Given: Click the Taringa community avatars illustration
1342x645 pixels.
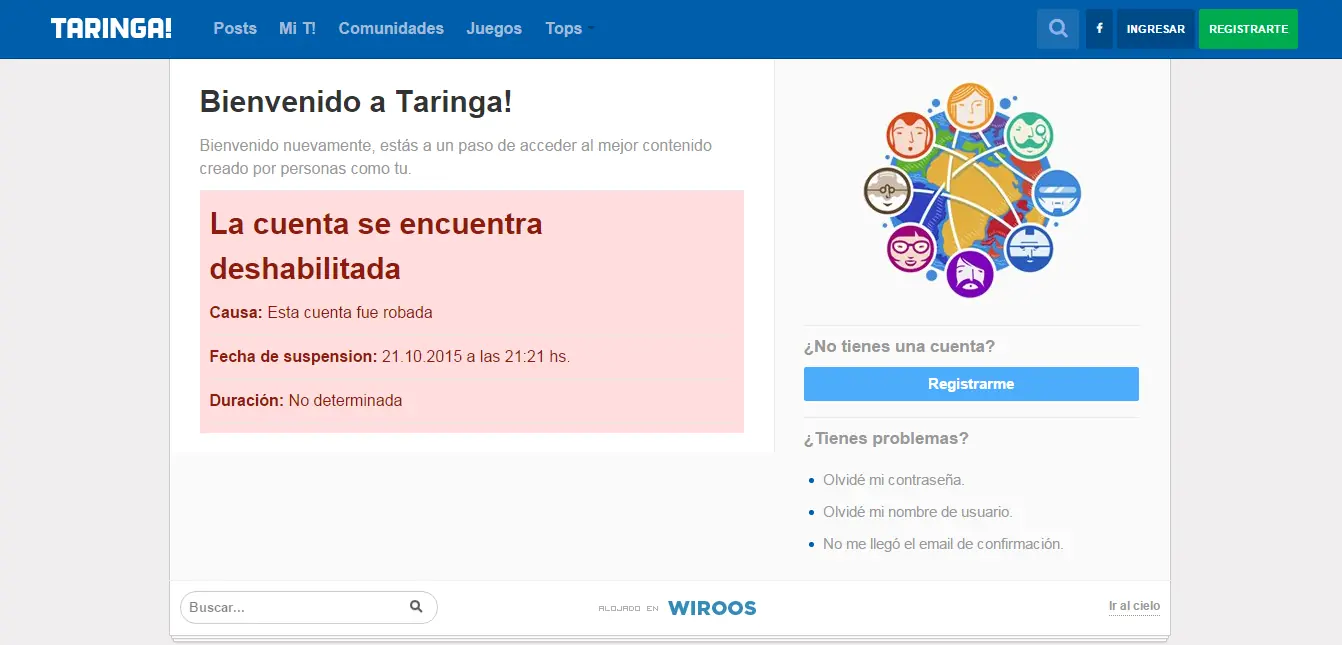Looking at the screenshot, I should tap(971, 190).
